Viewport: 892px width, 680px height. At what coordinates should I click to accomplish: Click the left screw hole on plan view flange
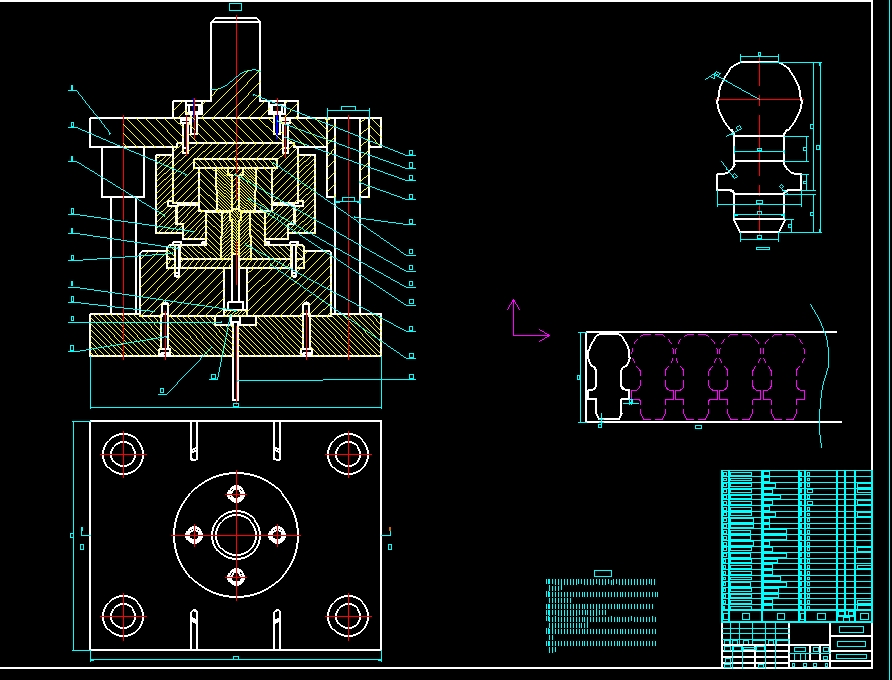tap(194, 535)
